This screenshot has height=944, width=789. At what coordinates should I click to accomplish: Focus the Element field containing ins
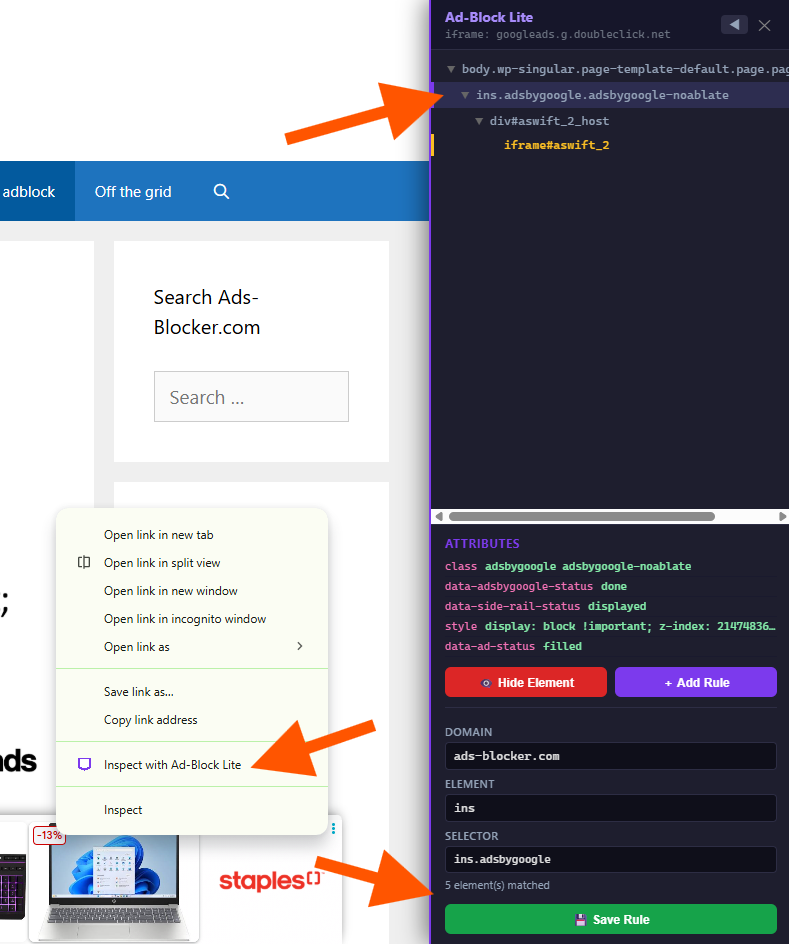tap(610, 808)
